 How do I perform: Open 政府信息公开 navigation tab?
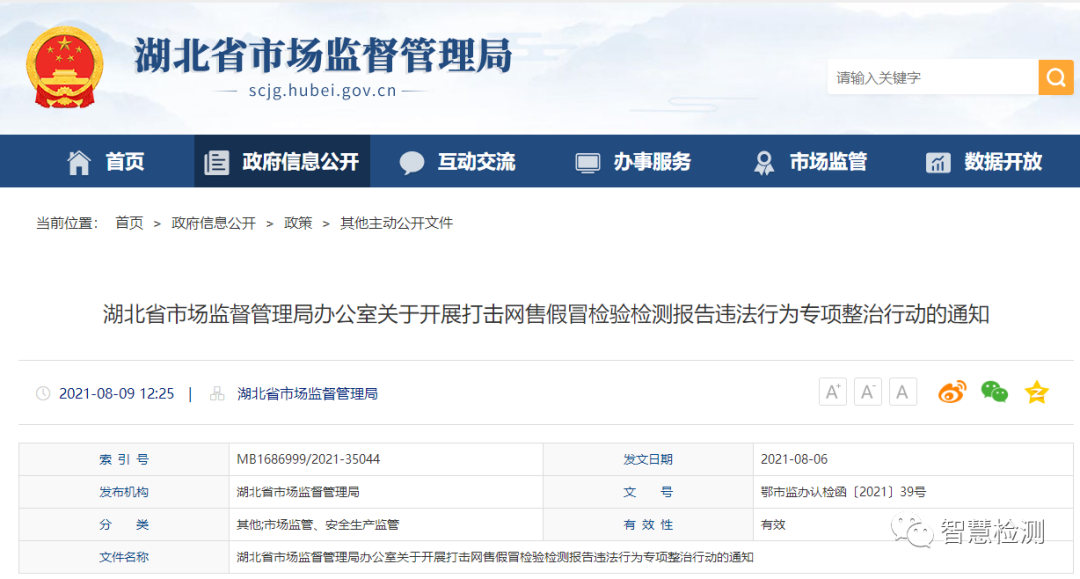(x=282, y=162)
